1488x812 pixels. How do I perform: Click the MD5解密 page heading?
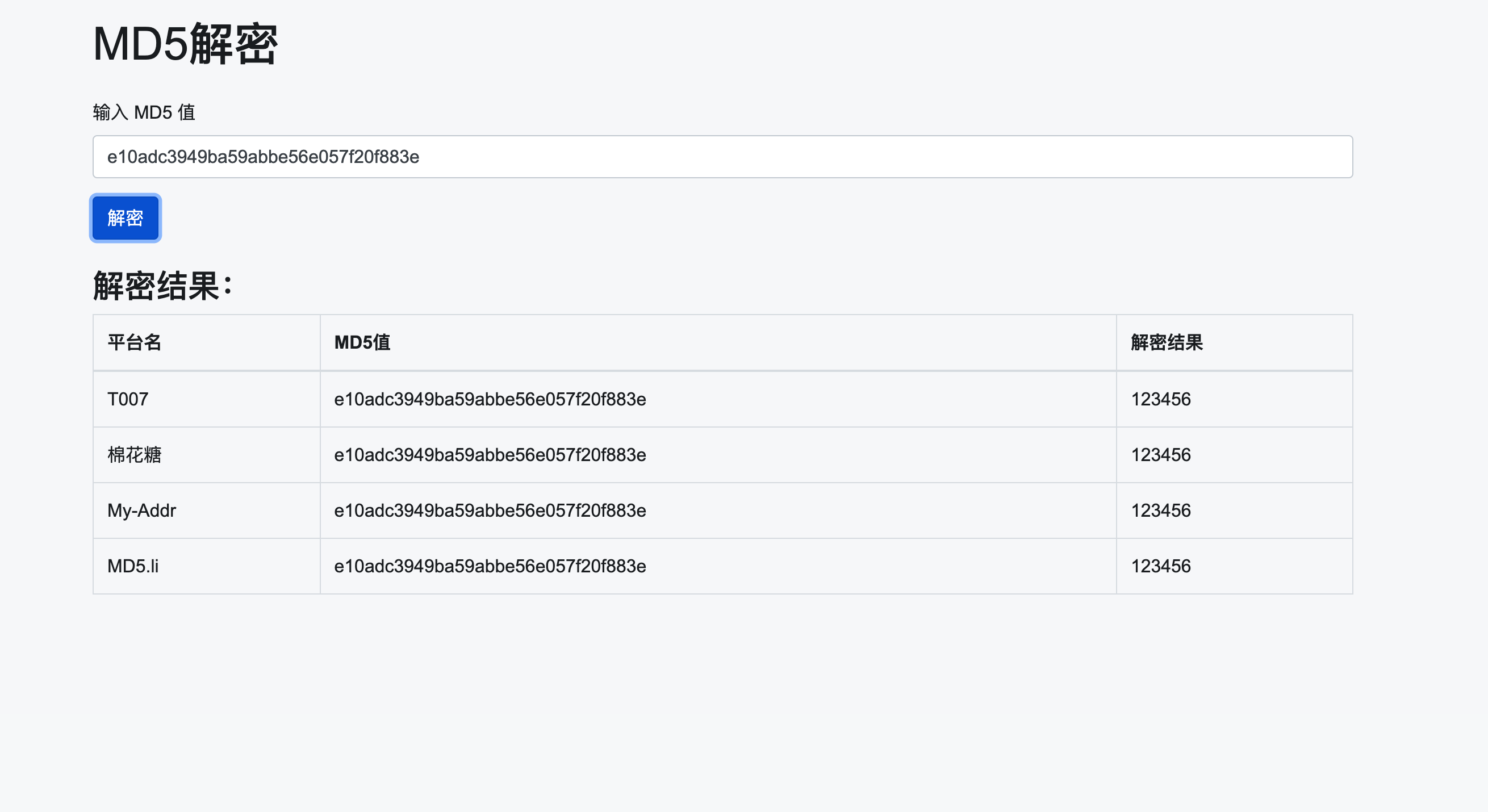[x=185, y=44]
